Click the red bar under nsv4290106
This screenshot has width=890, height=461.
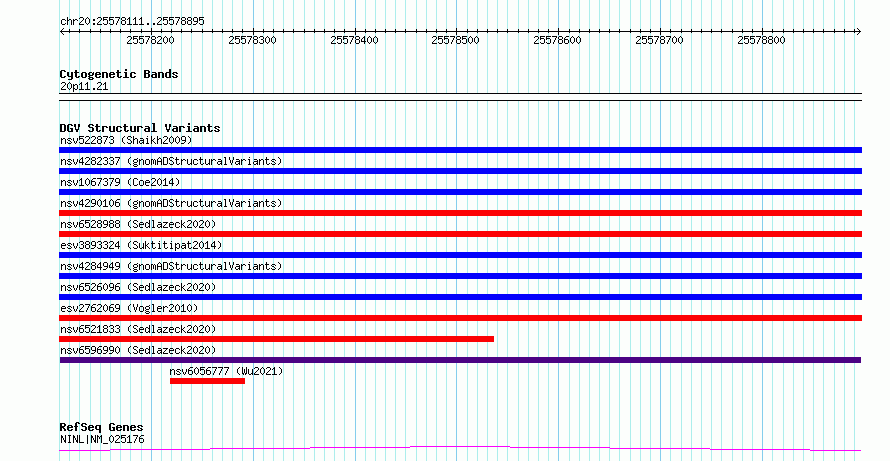[460, 213]
